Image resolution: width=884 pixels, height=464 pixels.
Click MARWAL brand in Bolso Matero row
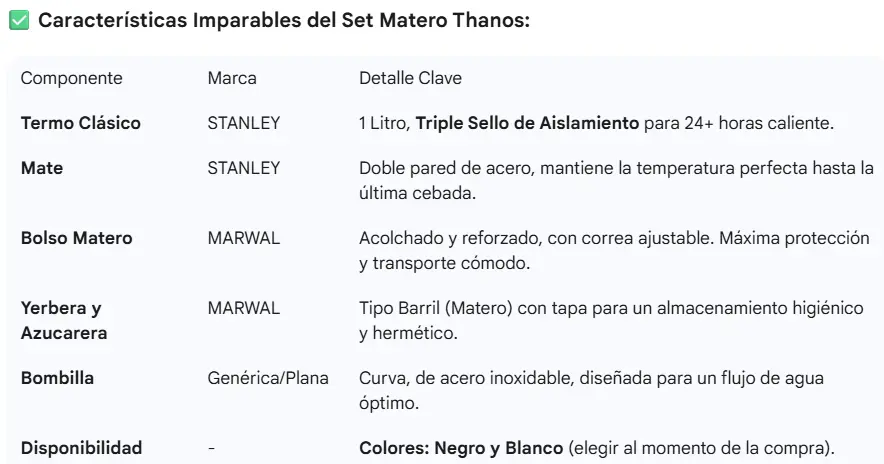tap(243, 239)
